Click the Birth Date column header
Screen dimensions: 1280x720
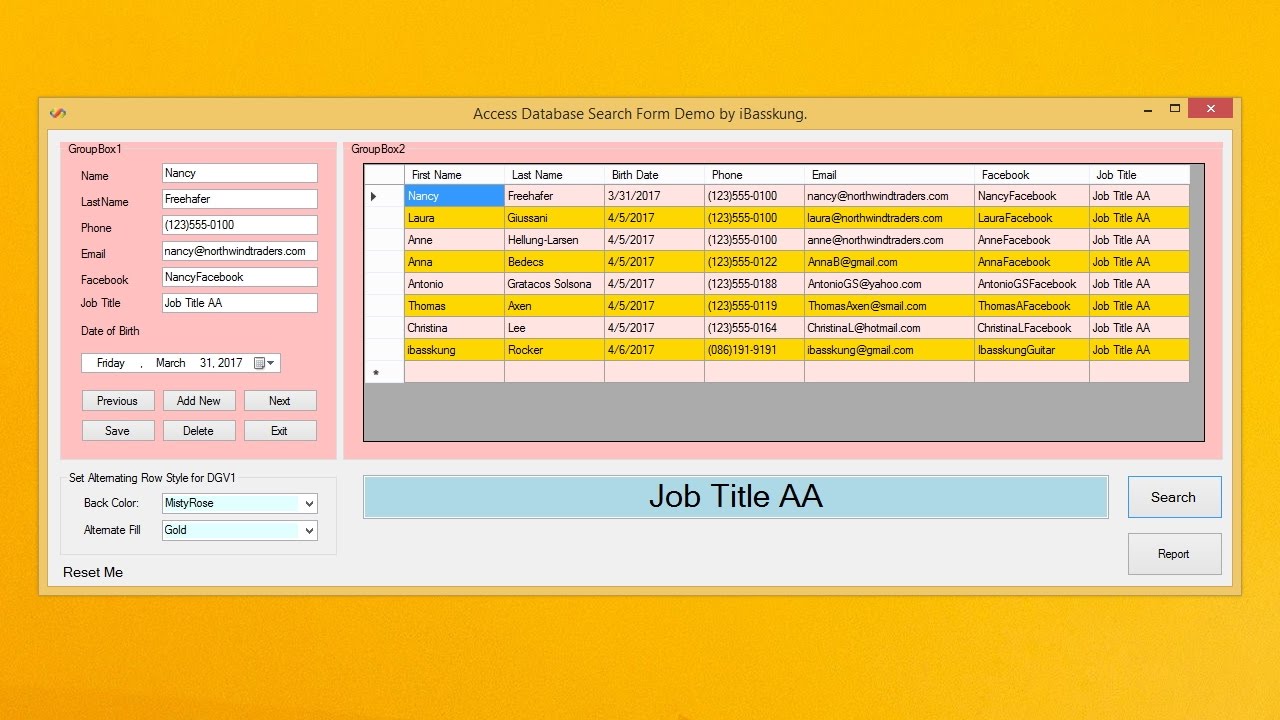[654, 175]
